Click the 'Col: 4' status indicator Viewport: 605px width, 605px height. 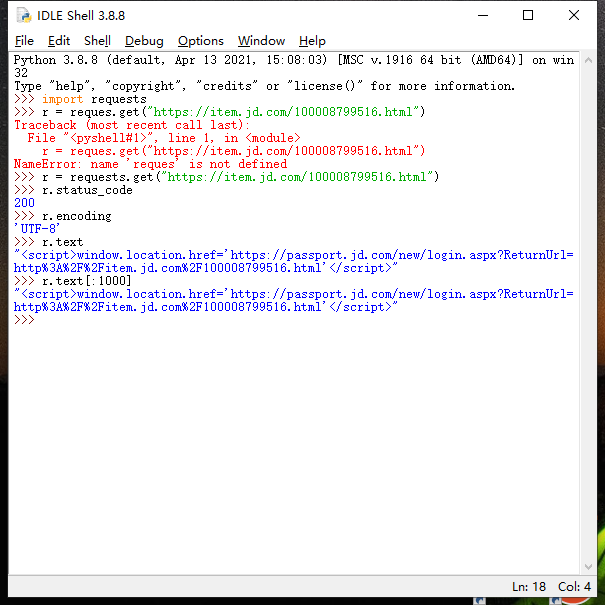pyautogui.click(x=574, y=586)
